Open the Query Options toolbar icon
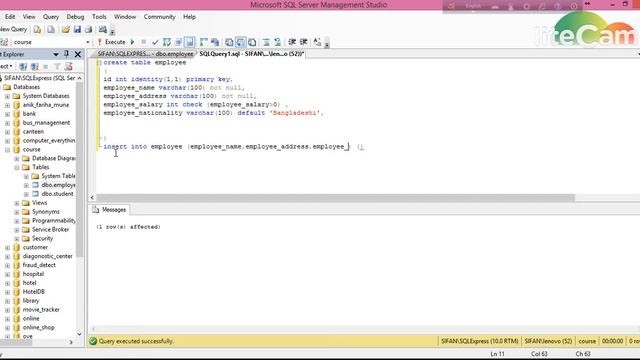 [178, 42]
